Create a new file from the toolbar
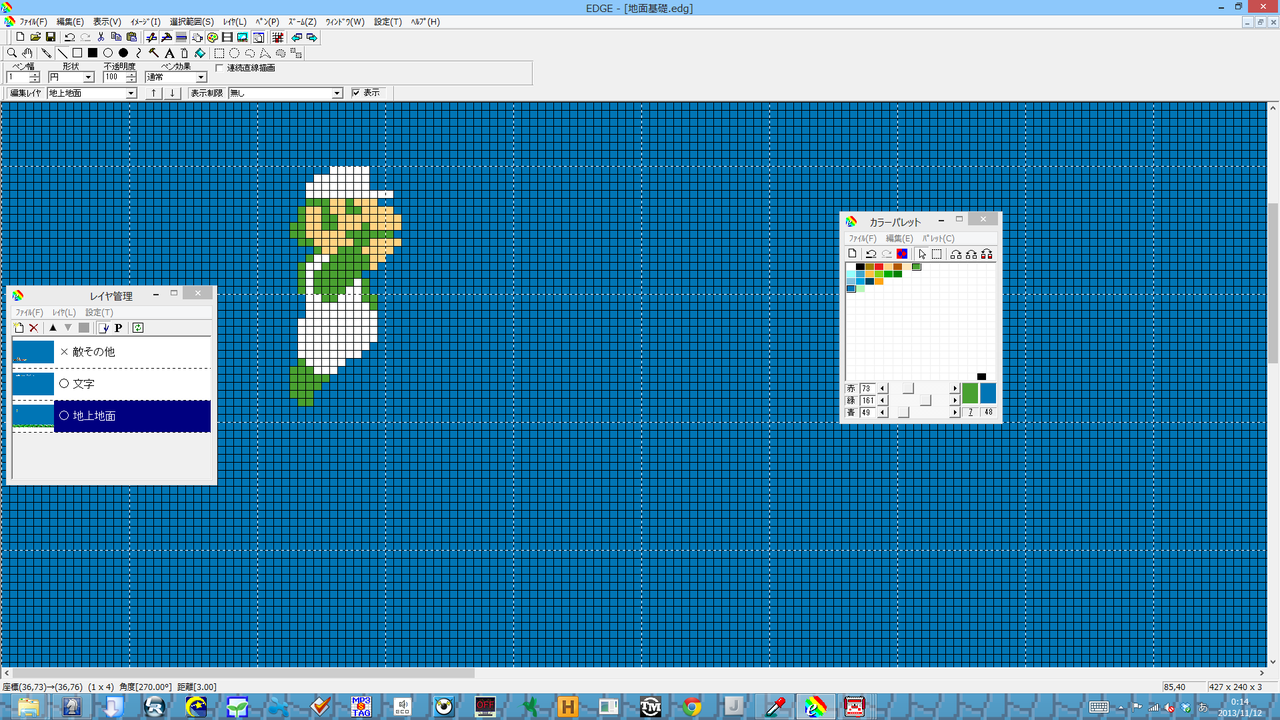Screen dimensions: 1280x720 coord(20,37)
